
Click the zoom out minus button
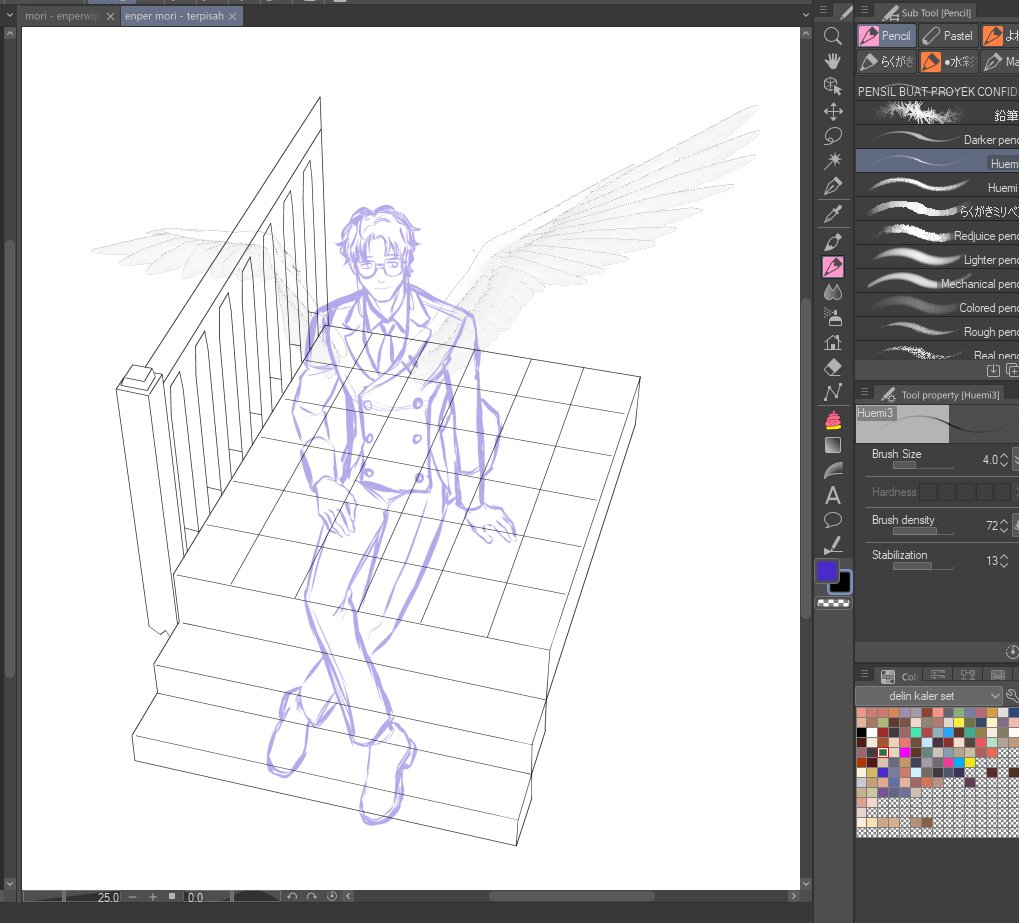coord(133,897)
